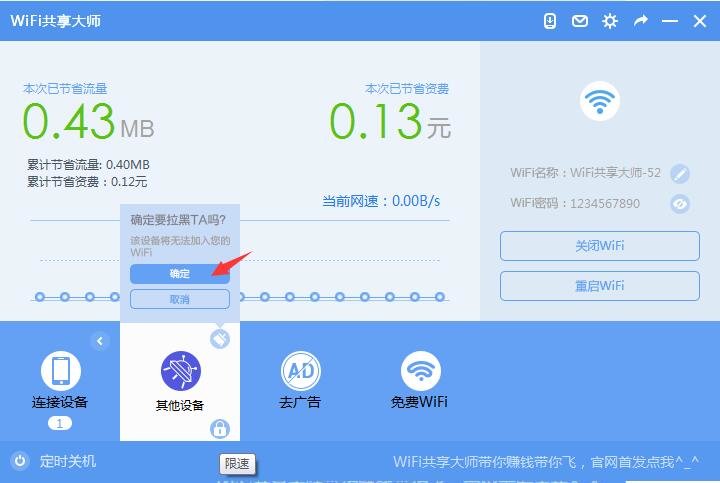Click the 本次已节省流量 heading
This screenshot has height=483, width=720.
click(x=65, y=89)
